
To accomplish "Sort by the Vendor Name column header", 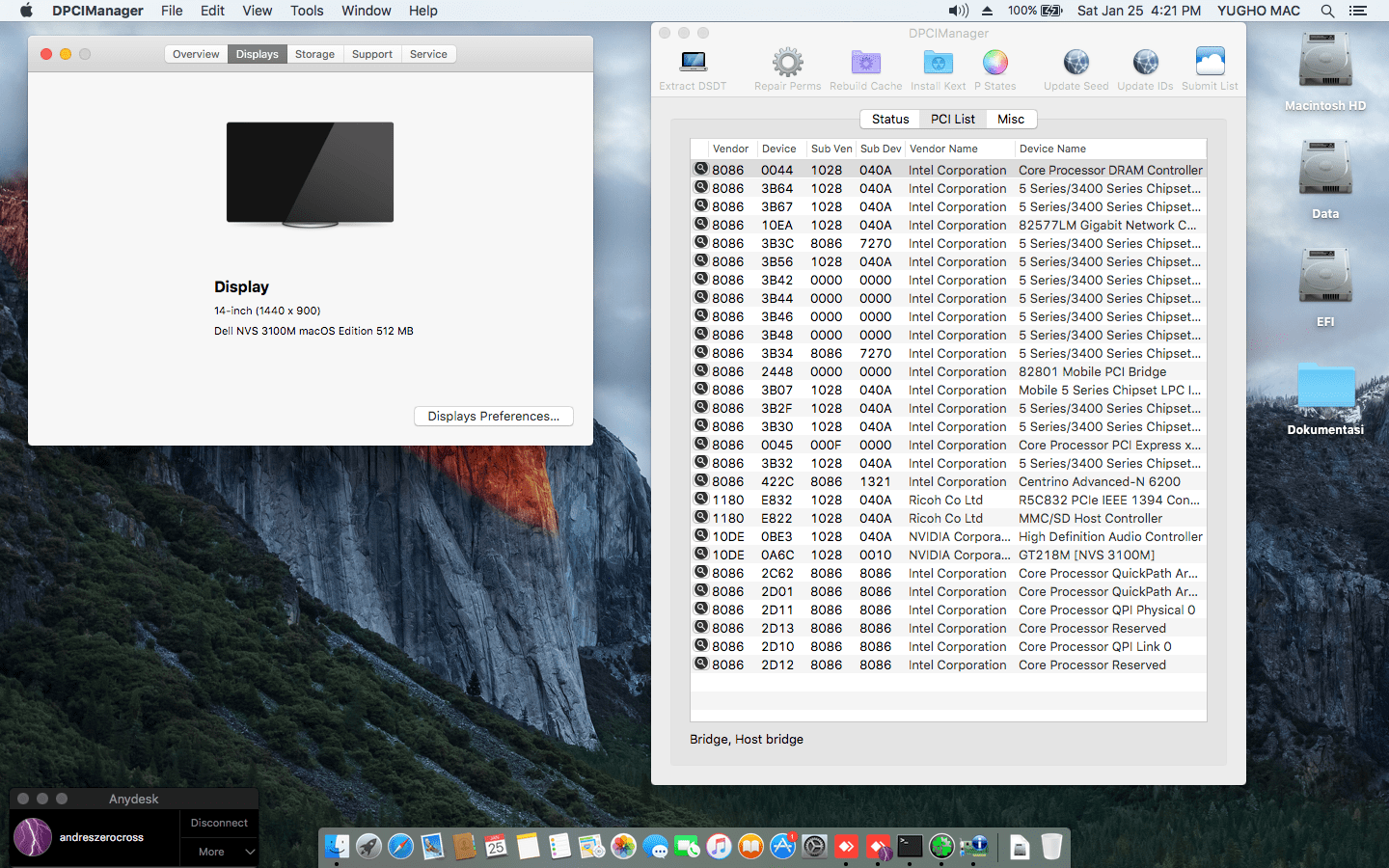I will tap(960, 149).
